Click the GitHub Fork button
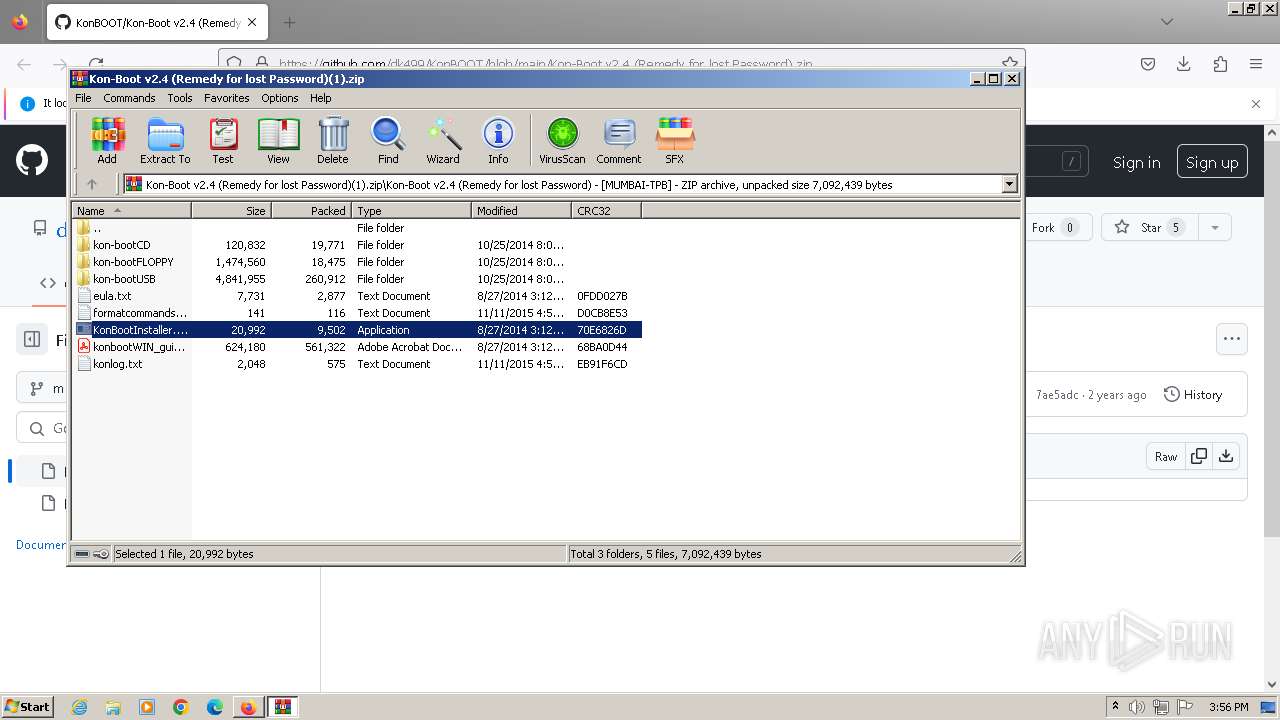1280x720 pixels. coord(1054,227)
